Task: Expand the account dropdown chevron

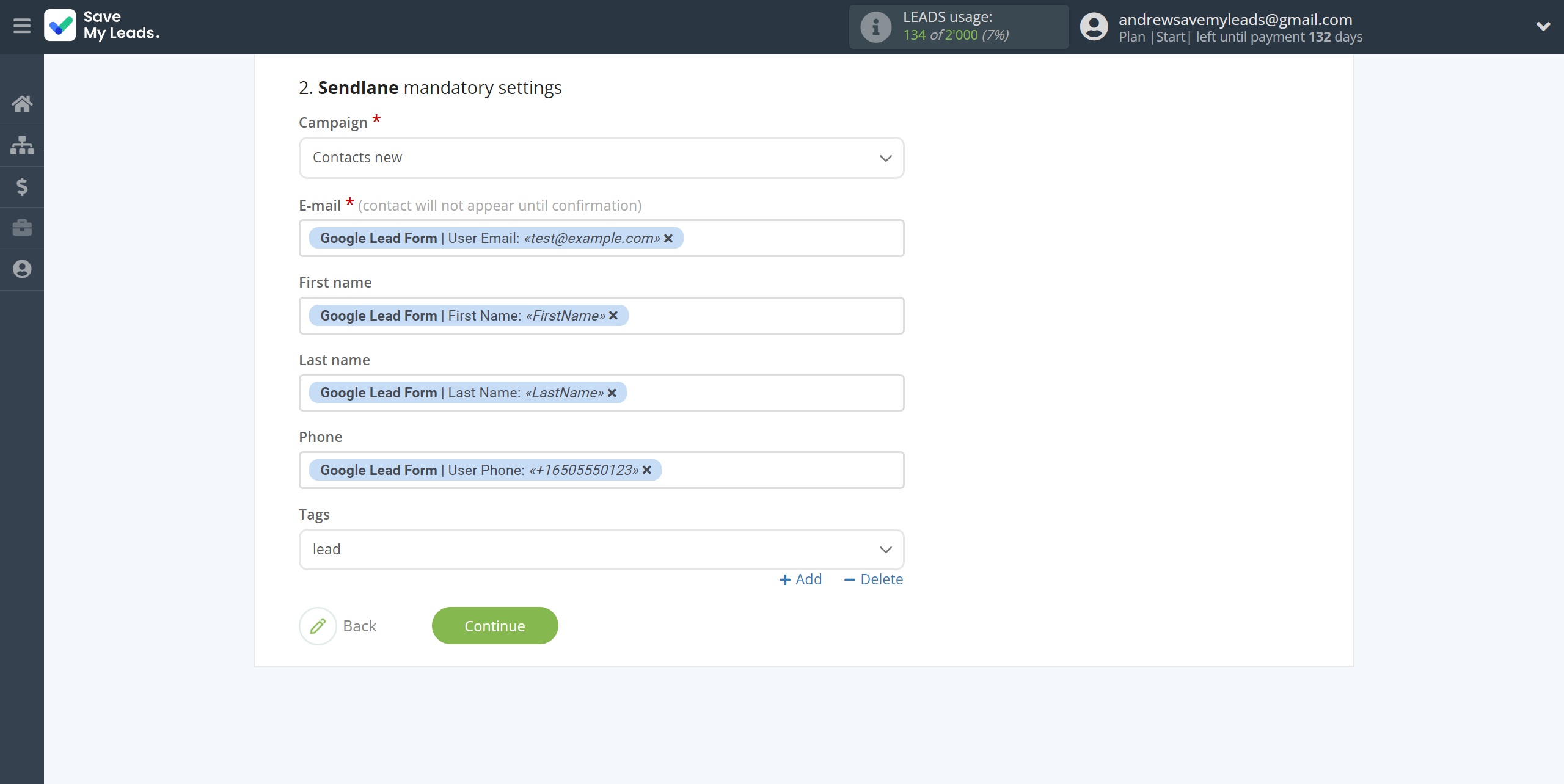Action: 1543,26
